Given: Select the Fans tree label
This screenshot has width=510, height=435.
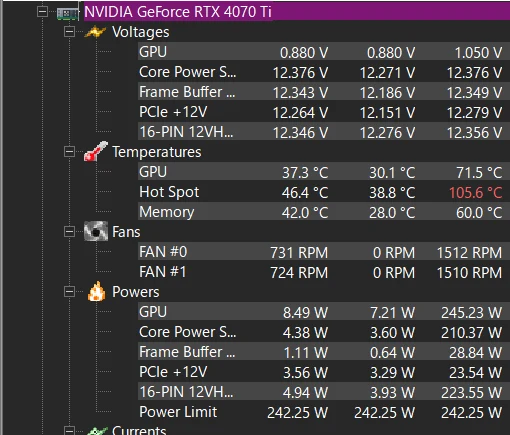Looking at the screenshot, I should click(126, 232).
